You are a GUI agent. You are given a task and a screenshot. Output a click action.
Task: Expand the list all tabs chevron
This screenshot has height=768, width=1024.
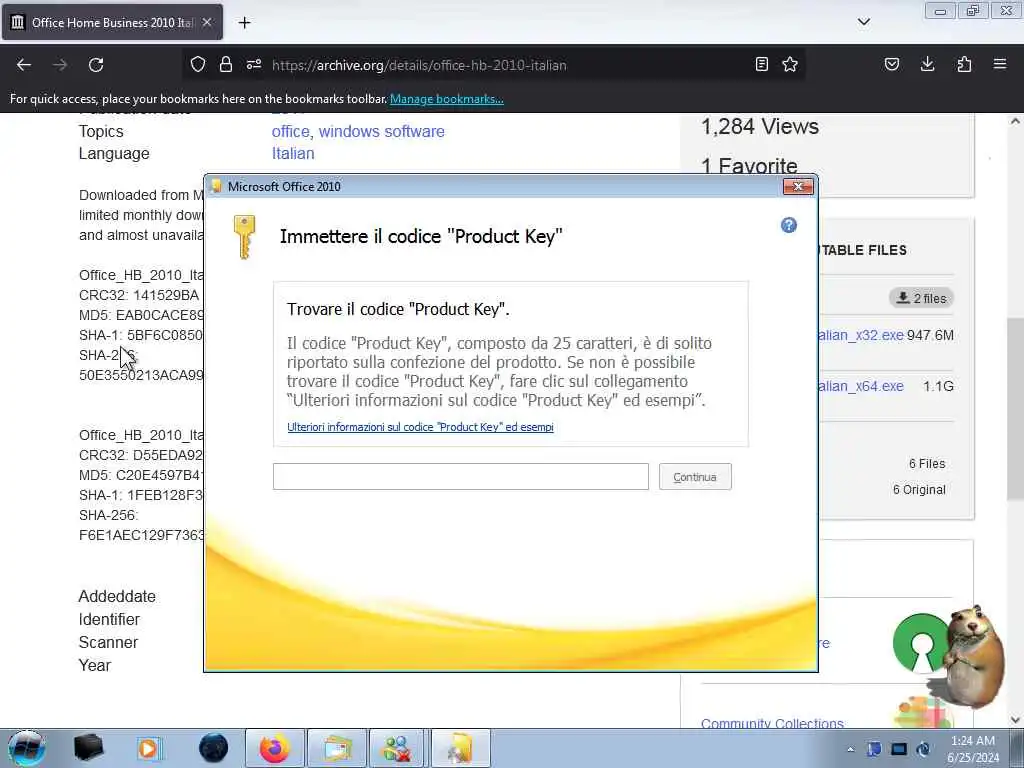863,22
